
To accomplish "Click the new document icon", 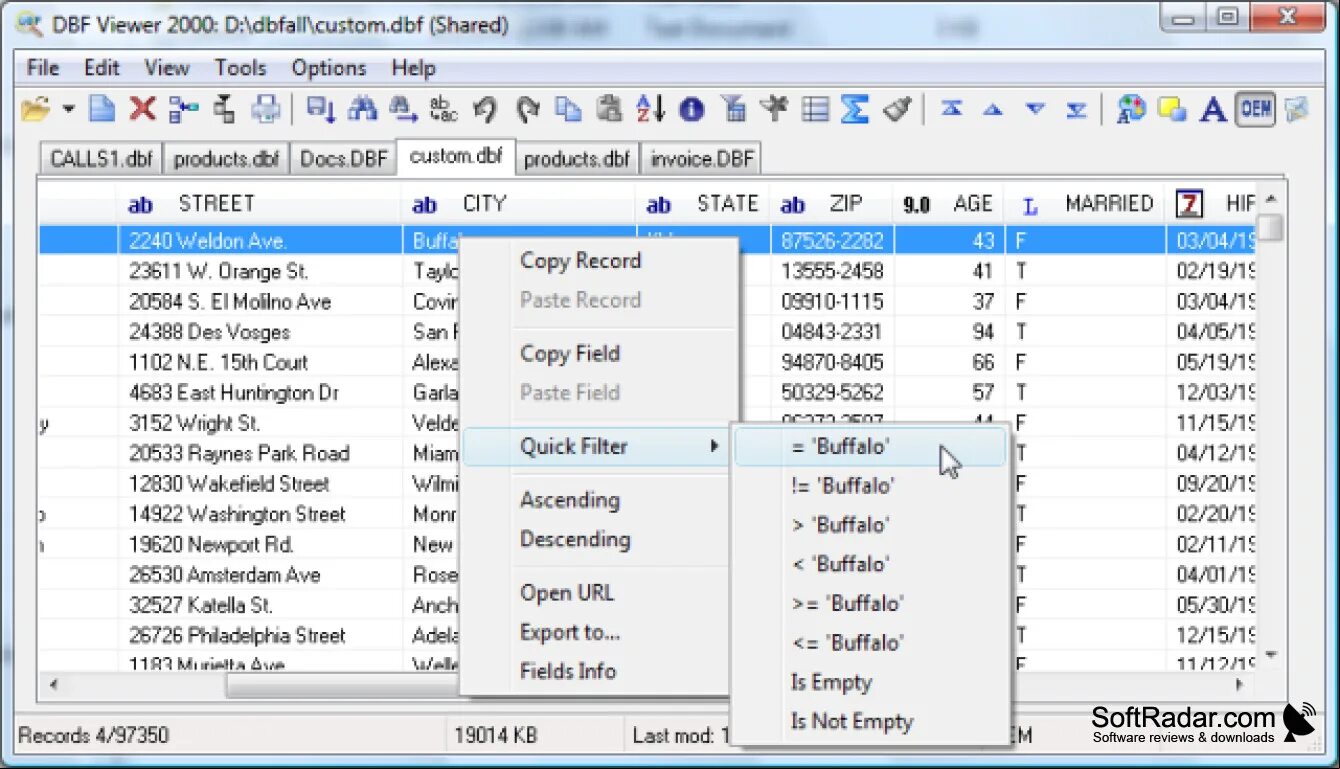I will click(x=102, y=109).
